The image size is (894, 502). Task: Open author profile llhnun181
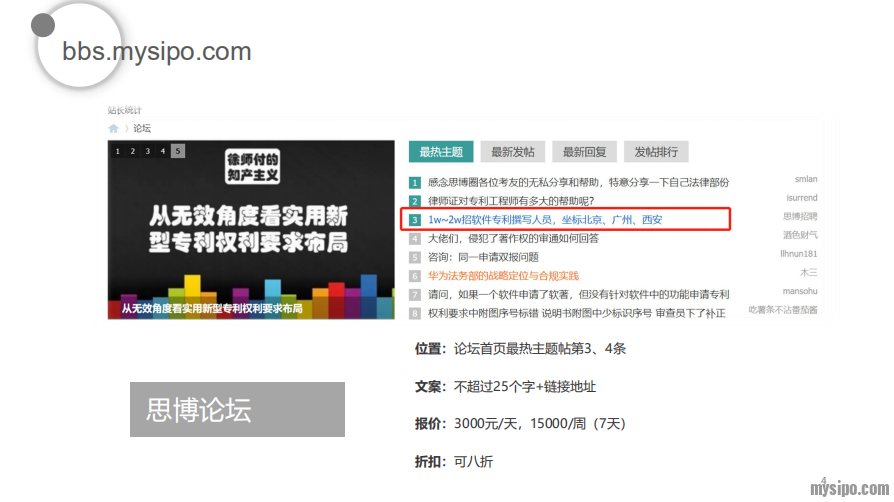tap(799, 254)
